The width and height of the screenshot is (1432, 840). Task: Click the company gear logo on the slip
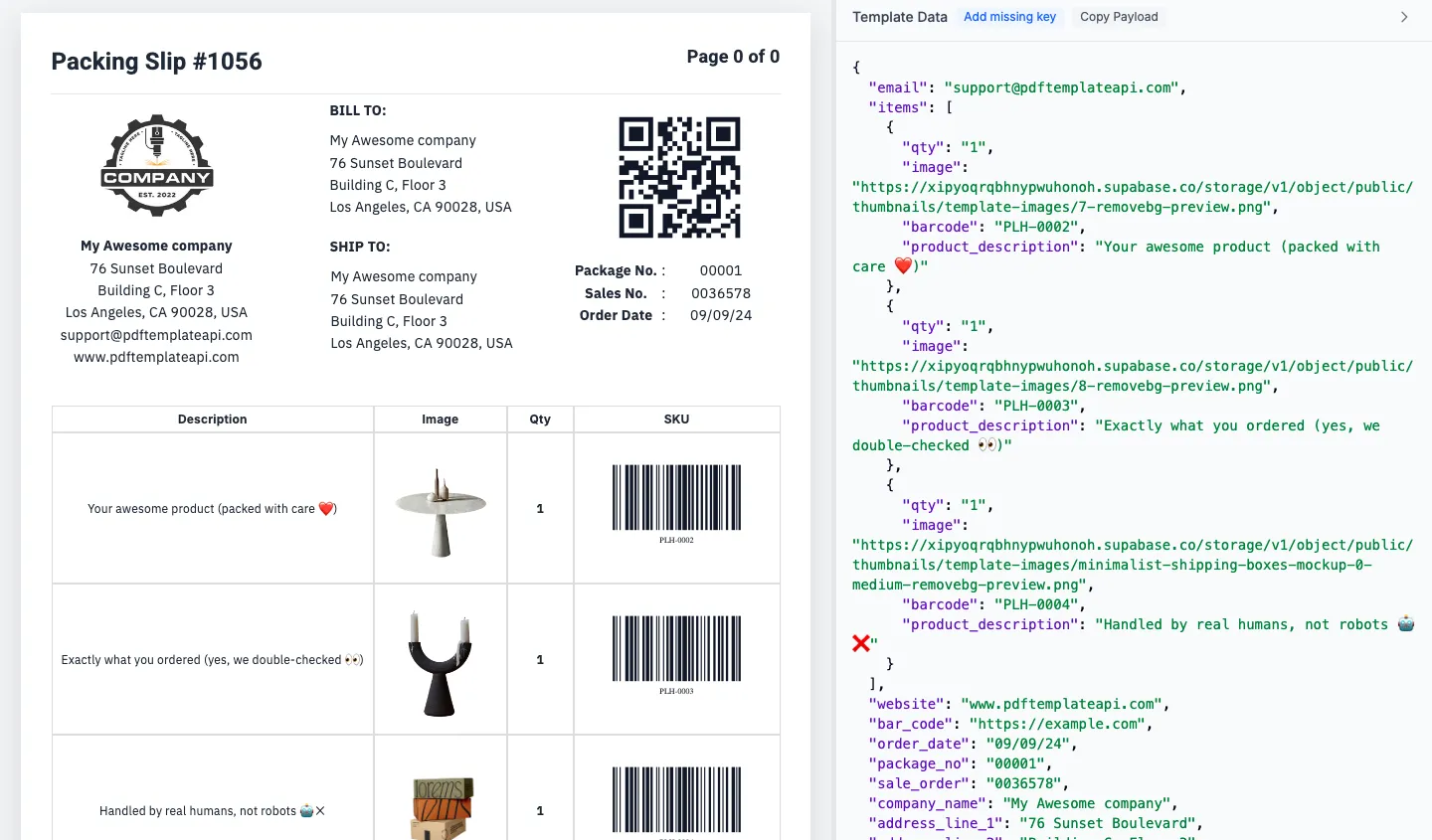pyautogui.click(x=156, y=165)
